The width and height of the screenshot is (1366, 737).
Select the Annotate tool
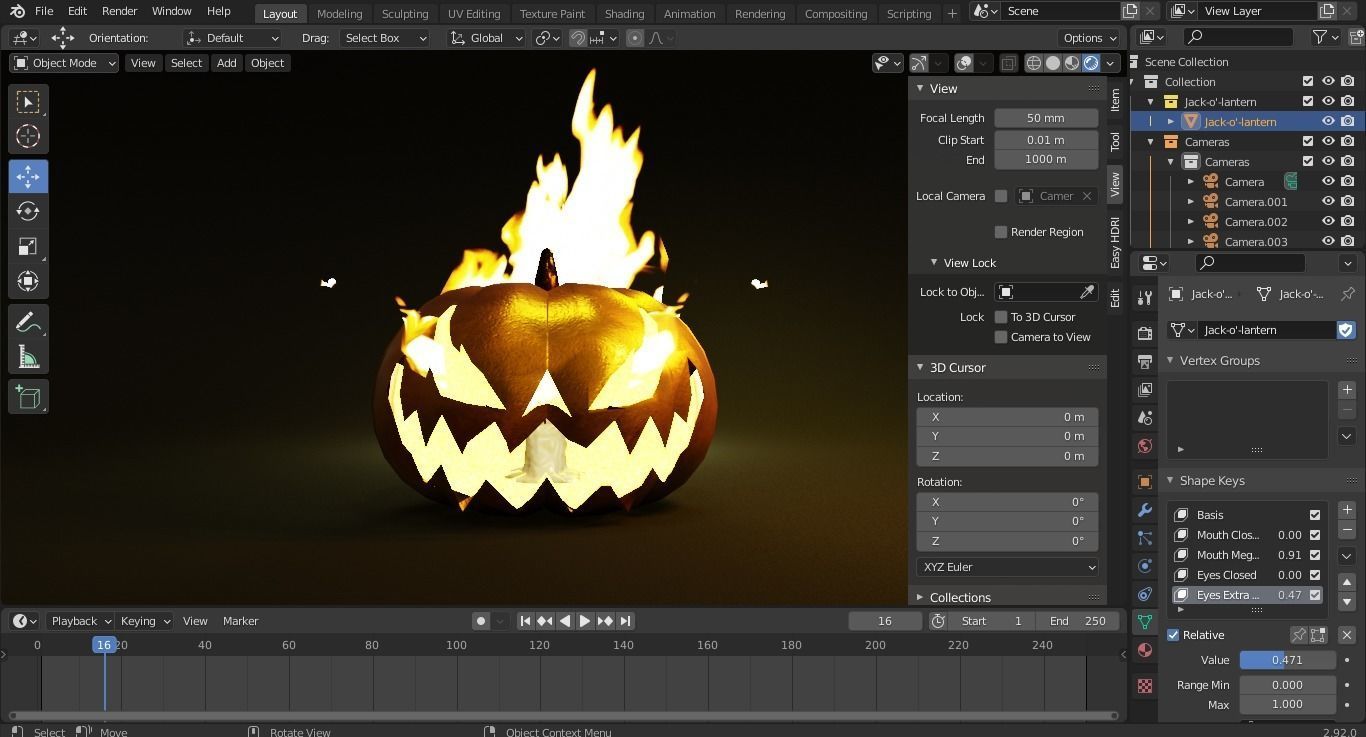28,323
